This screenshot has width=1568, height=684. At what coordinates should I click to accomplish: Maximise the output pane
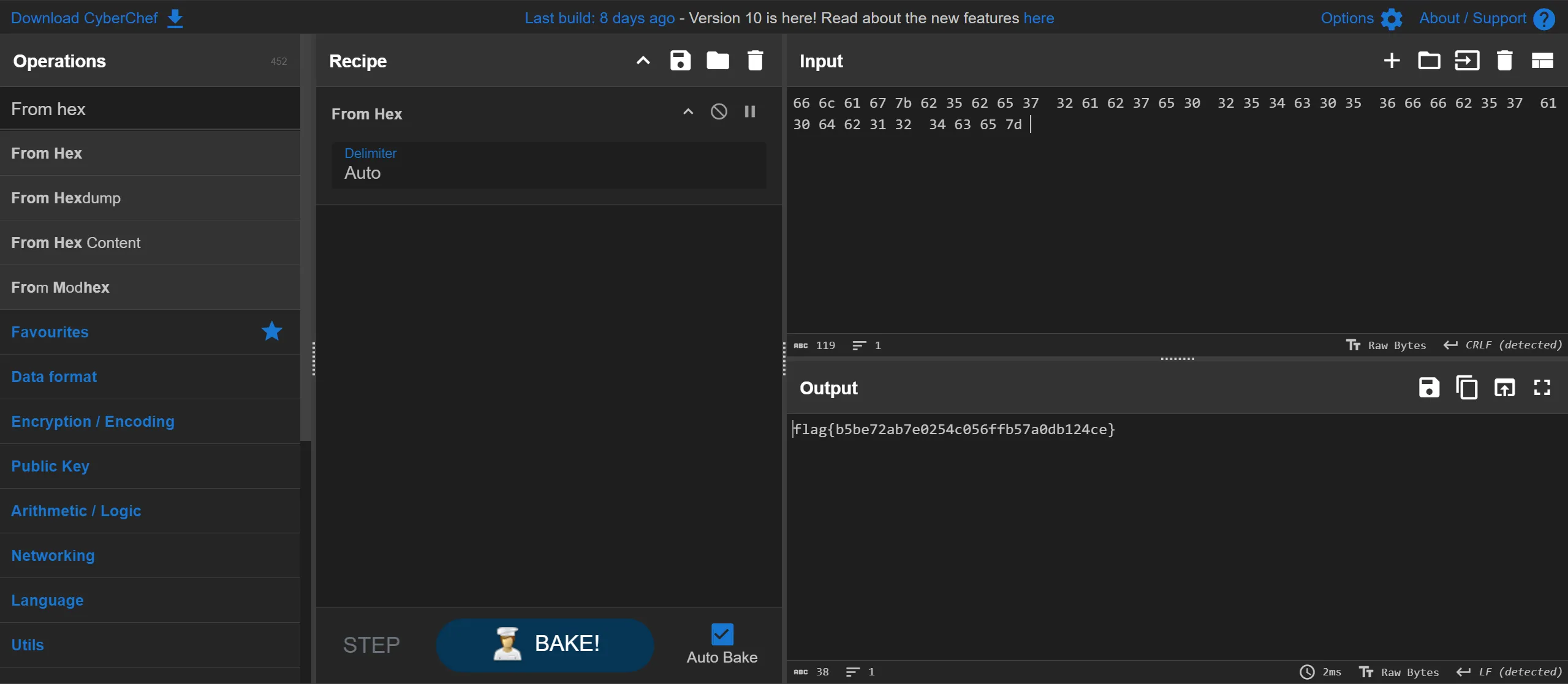point(1542,388)
